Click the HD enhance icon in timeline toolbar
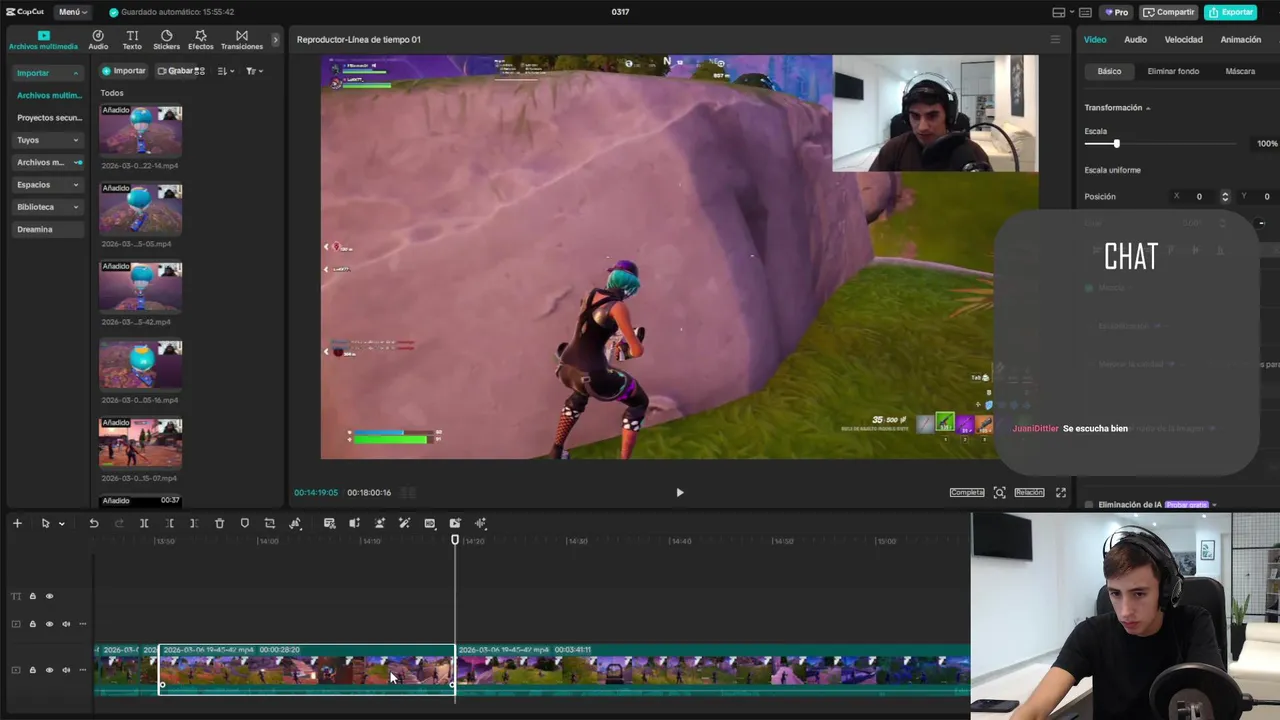The width and height of the screenshot is (1280, 720). 429,523
